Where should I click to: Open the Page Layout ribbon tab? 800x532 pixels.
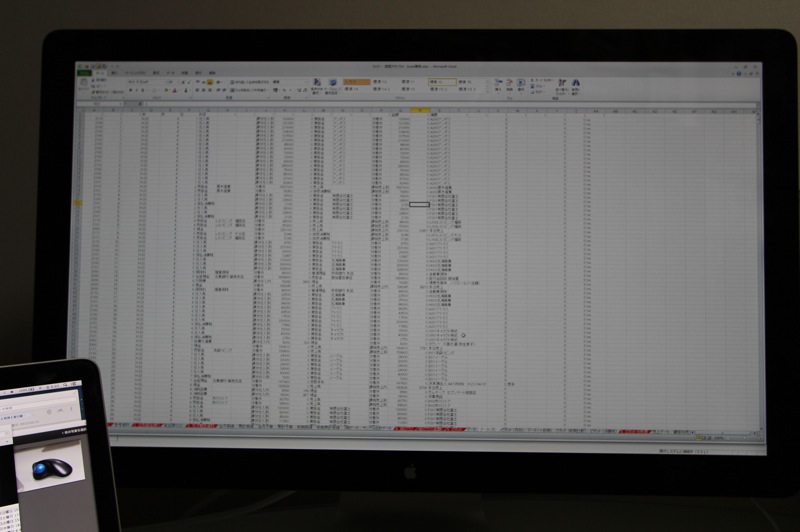pyautogui.click(x=135, y=73)
